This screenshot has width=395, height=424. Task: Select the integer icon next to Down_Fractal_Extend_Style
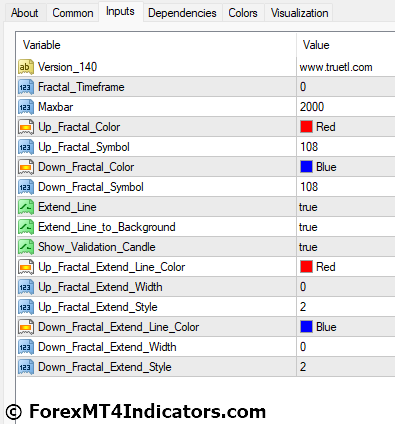pyautogui.click(x=26, y=367)
